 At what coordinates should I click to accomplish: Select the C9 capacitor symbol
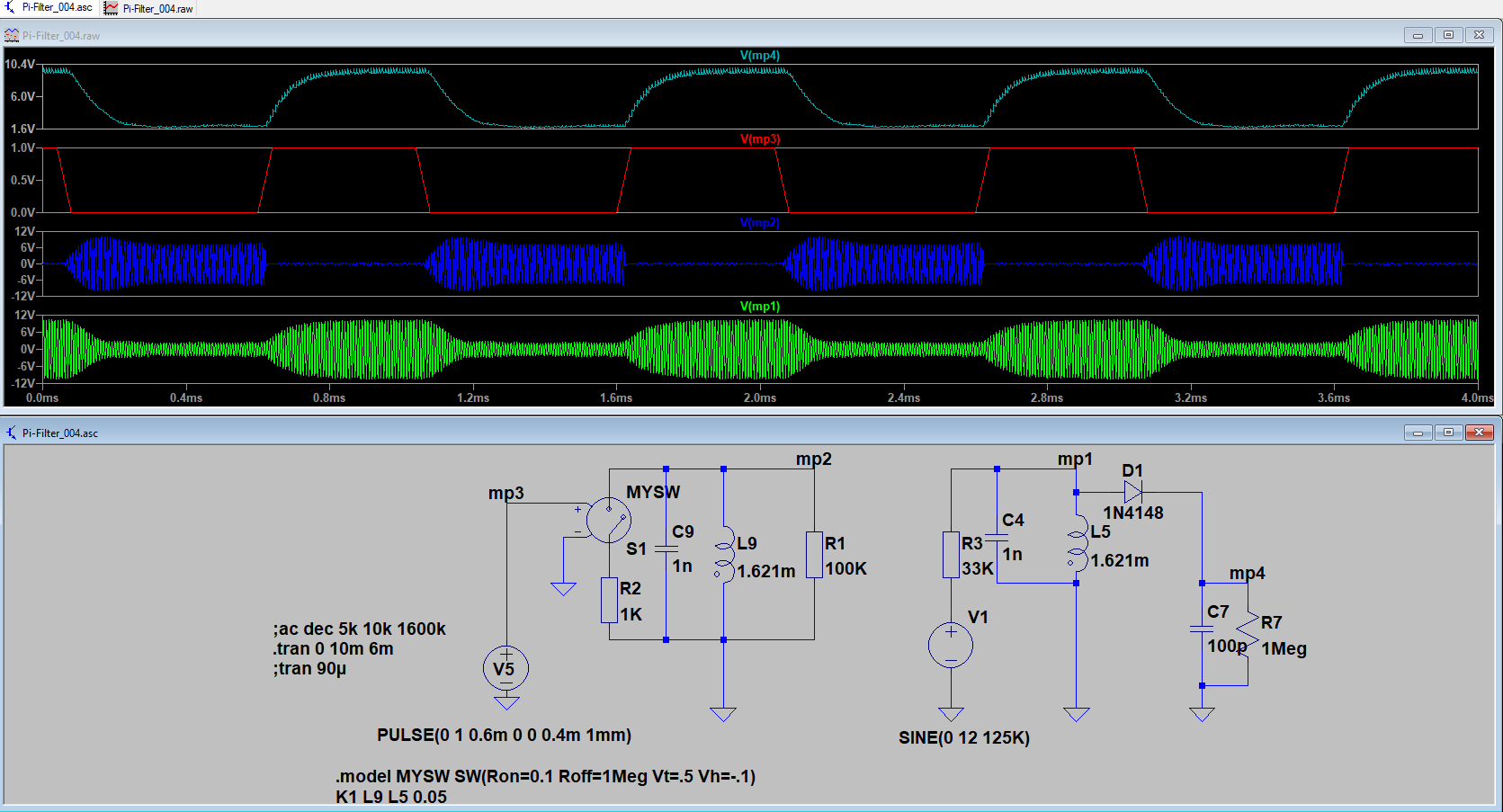pyautogui.click(x=666, y=549)
